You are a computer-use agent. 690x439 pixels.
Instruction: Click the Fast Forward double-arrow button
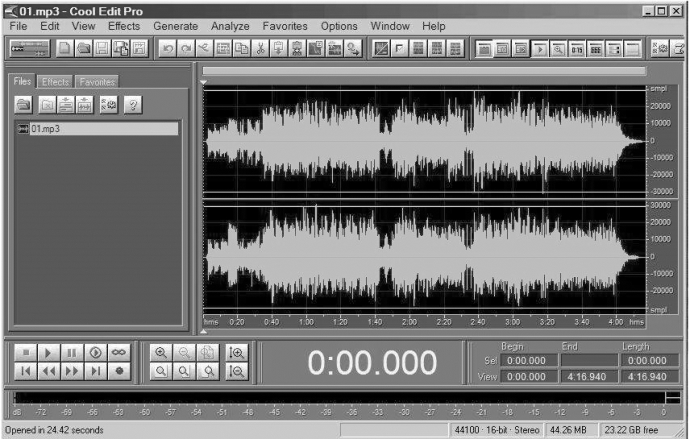[72, 371]
